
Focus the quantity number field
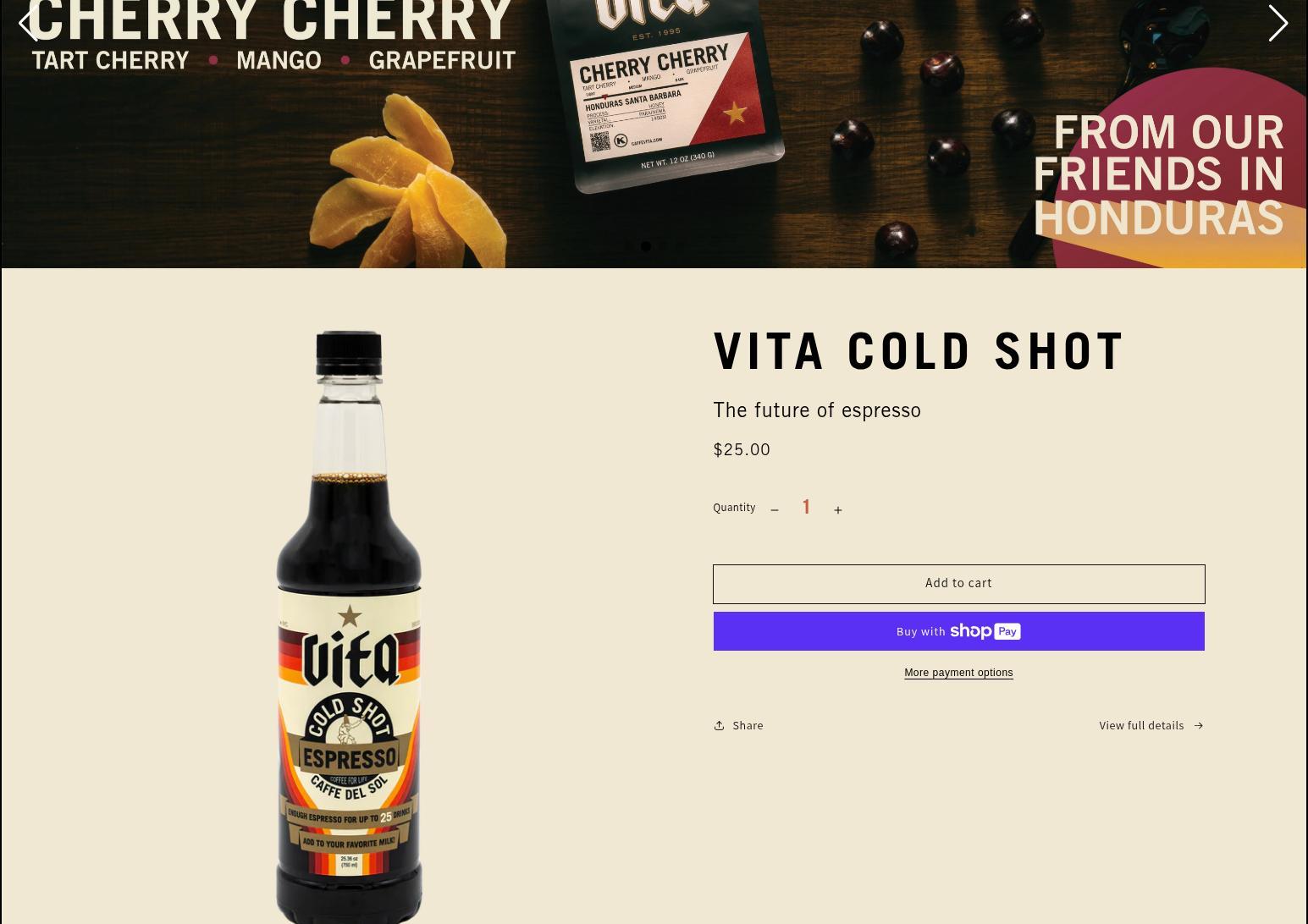tap(806, 508)
